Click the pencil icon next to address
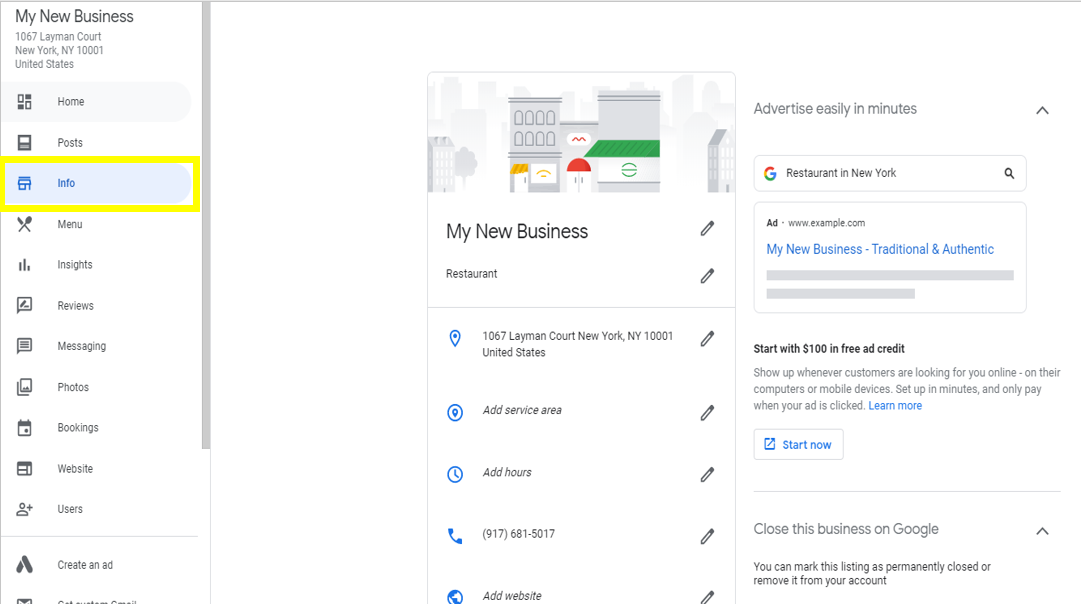Screen dimensions: 1081x604 click(707, 339)
